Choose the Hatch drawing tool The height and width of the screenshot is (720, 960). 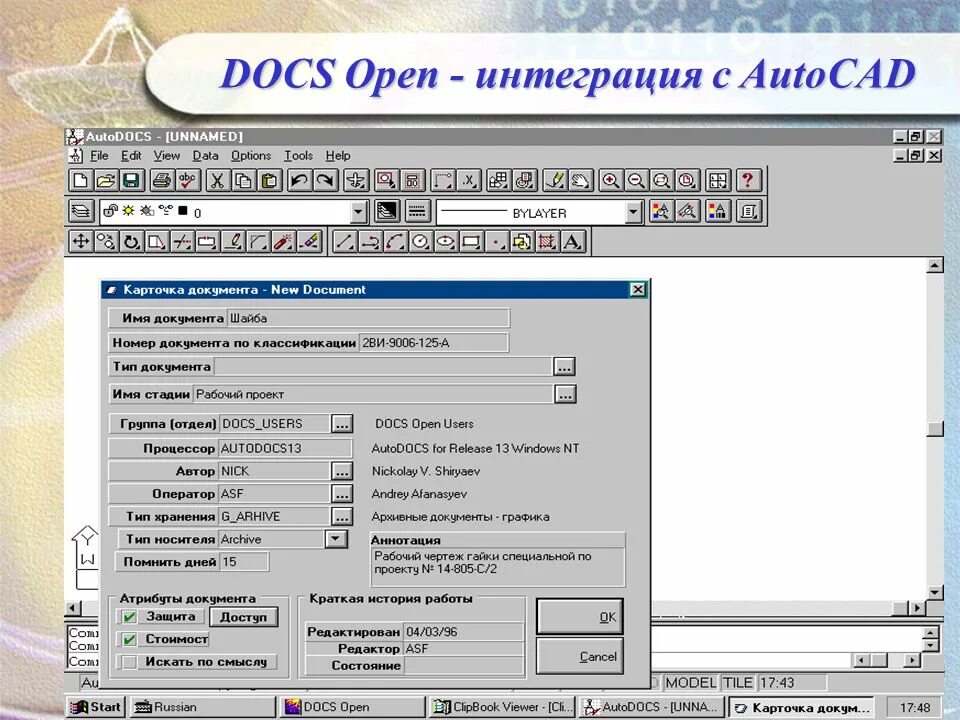pos(547,242)
